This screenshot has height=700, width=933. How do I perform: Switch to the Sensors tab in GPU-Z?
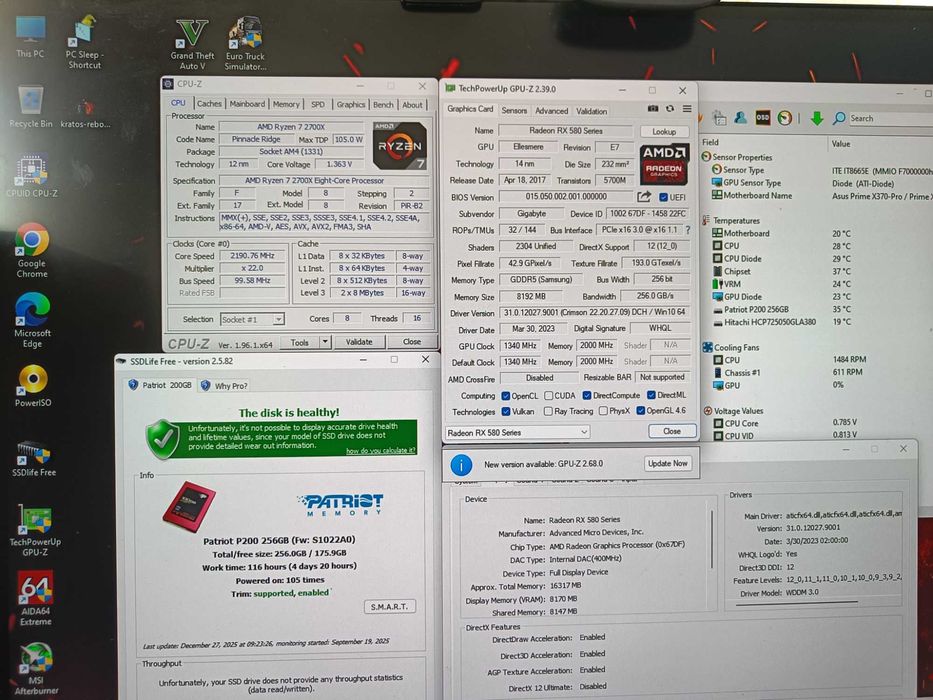click(x=514, y=111)
